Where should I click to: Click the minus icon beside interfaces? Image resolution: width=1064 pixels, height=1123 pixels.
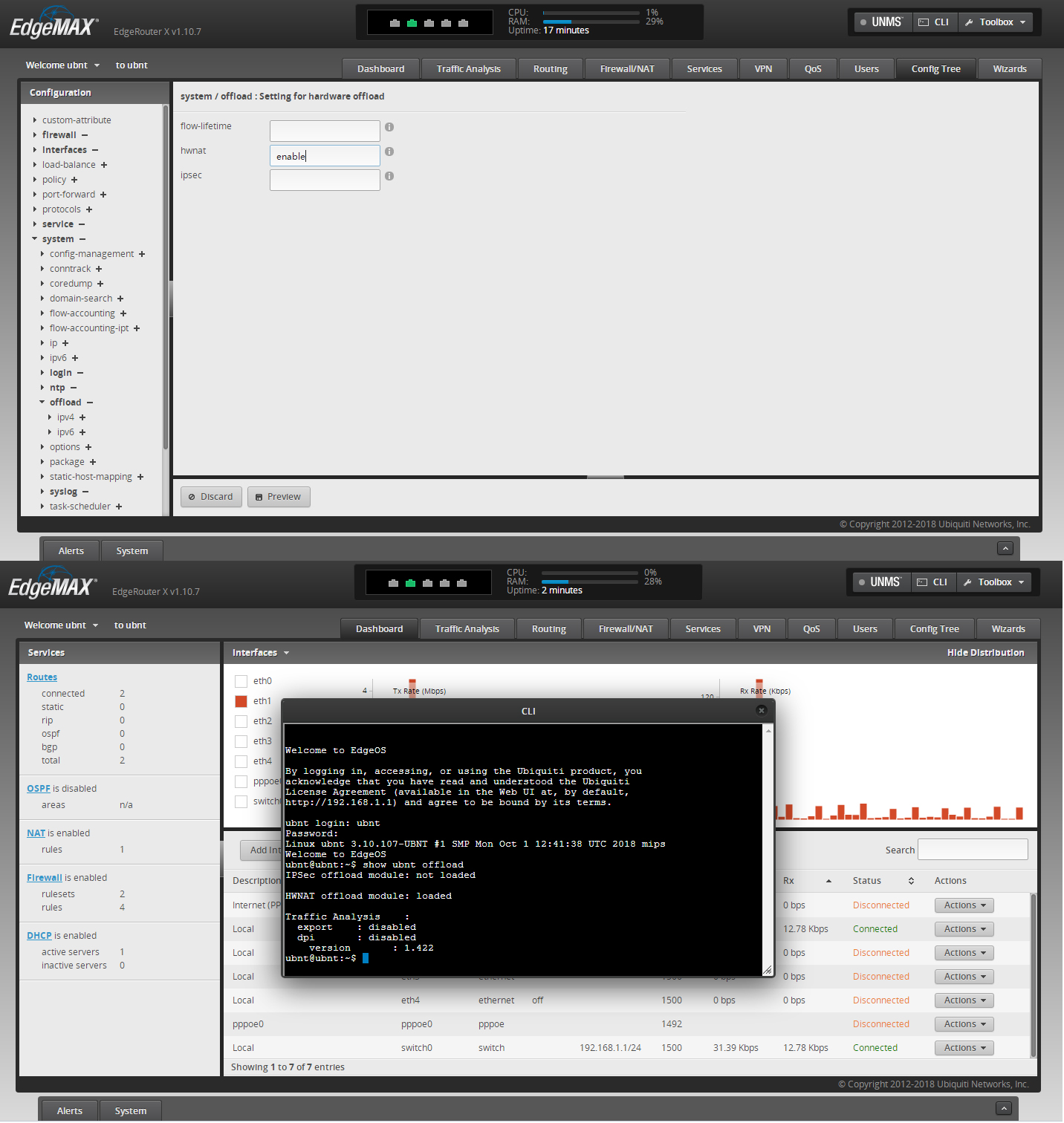95,150
